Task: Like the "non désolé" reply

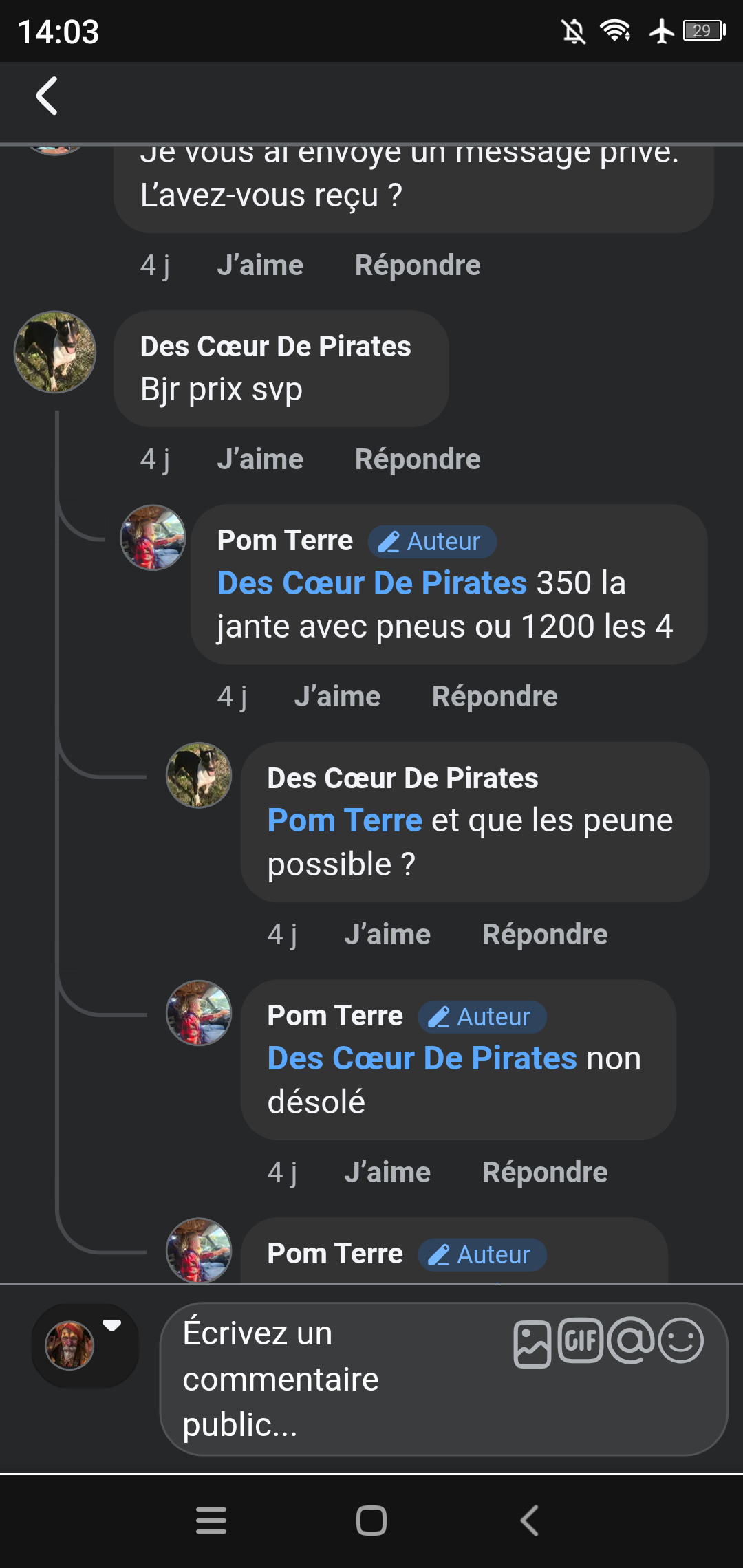Action: coord(387,1173)
